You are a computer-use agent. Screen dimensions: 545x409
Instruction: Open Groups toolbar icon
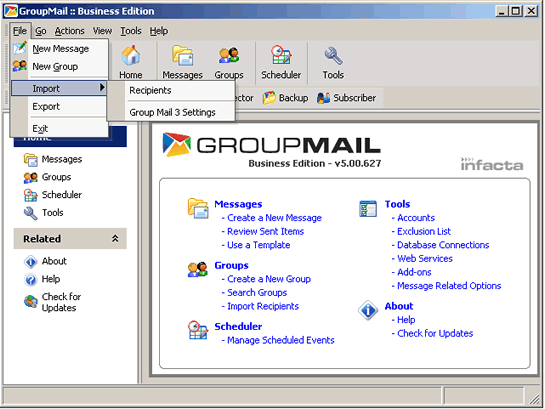pos(229,63)
